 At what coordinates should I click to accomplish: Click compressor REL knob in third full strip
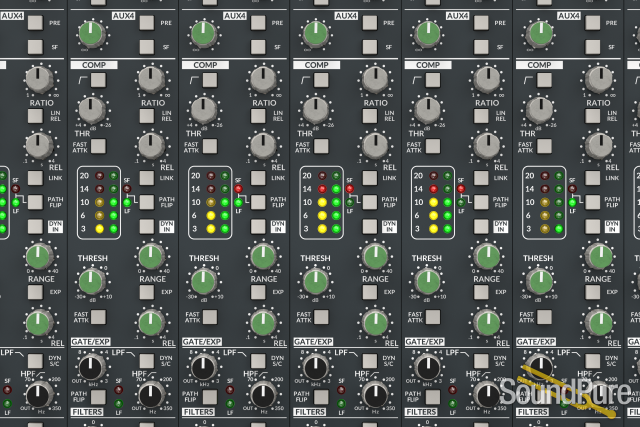tap(375, 146)
